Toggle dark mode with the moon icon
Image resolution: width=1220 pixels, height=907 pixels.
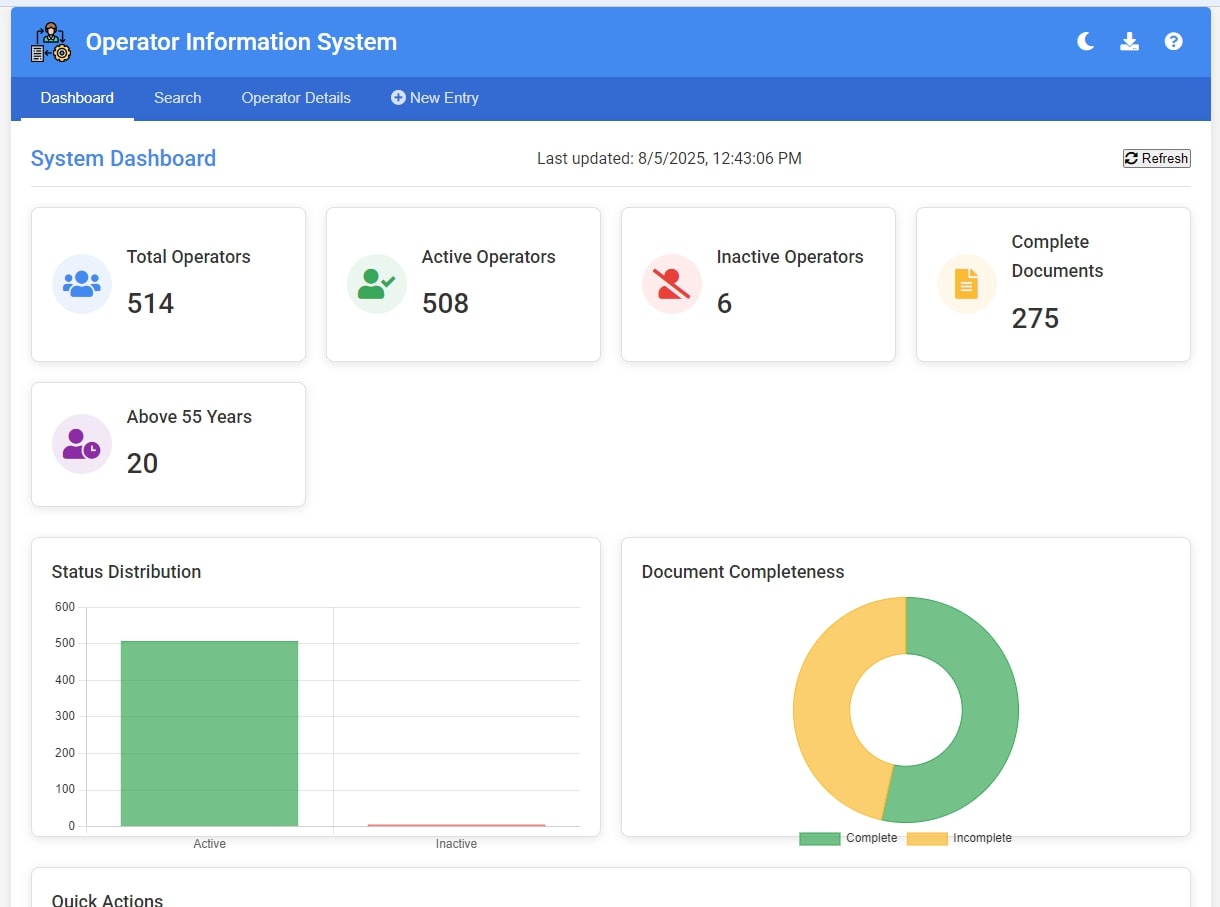[x=1085, y=41]
